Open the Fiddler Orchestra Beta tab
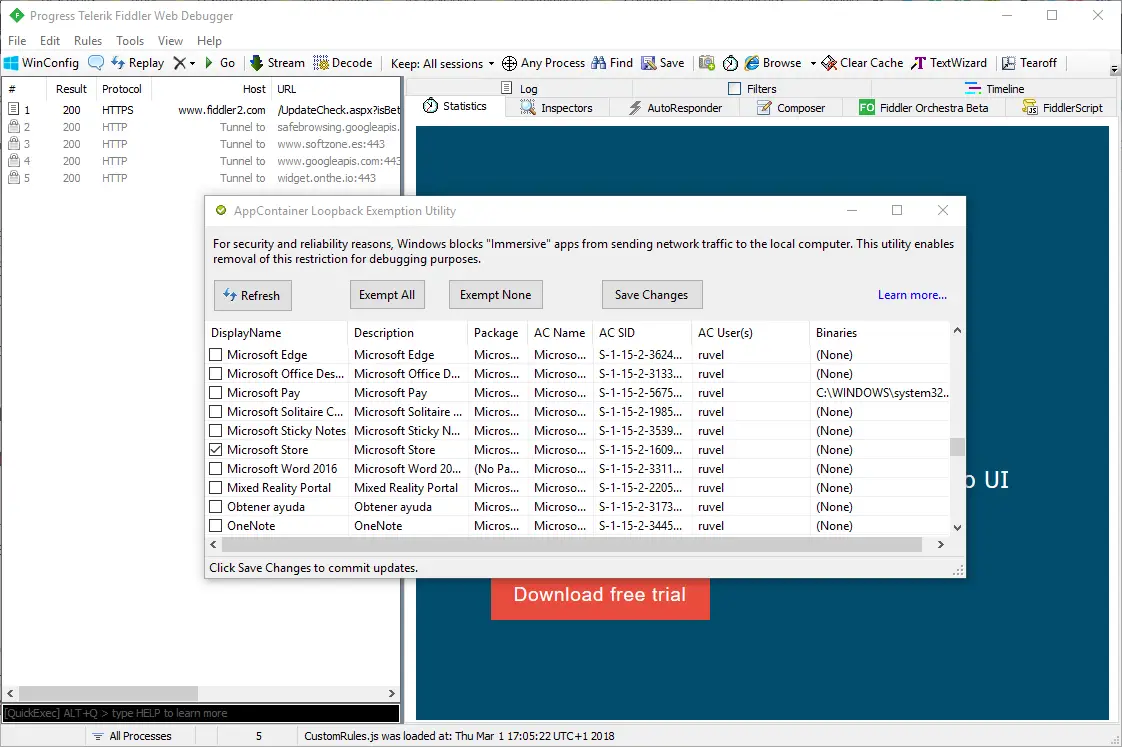 coord(924,107)
